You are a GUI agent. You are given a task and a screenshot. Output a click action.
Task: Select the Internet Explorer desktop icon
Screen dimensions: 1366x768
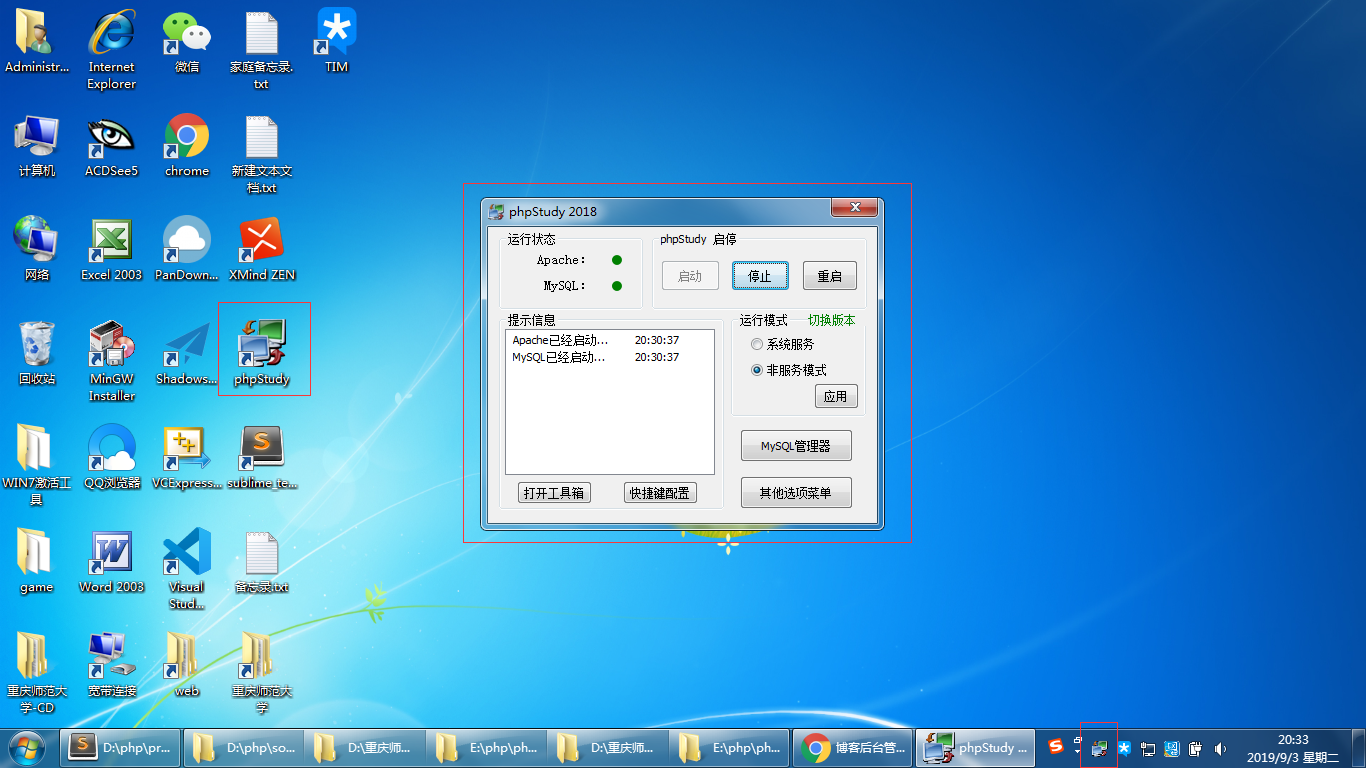click(111, 48)
